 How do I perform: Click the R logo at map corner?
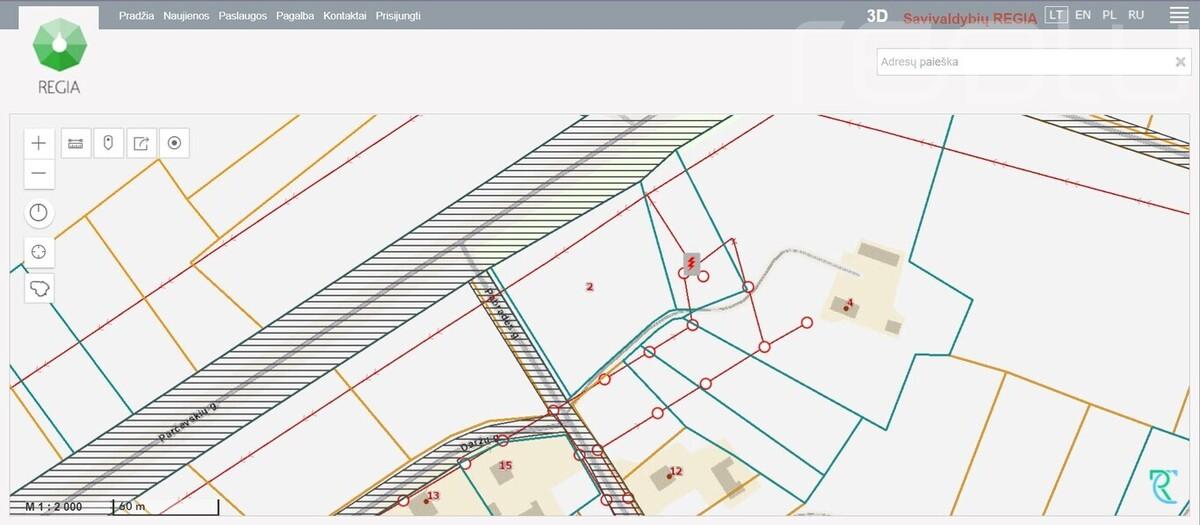pyautogui.click(x=1163, y=487)
